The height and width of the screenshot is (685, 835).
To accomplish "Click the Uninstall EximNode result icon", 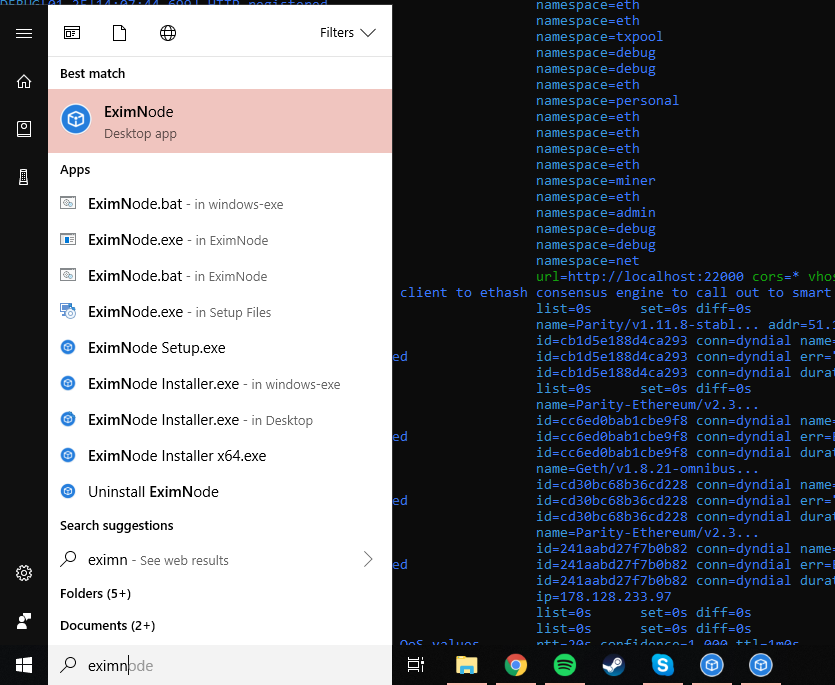I will click(x=68, y=491).
